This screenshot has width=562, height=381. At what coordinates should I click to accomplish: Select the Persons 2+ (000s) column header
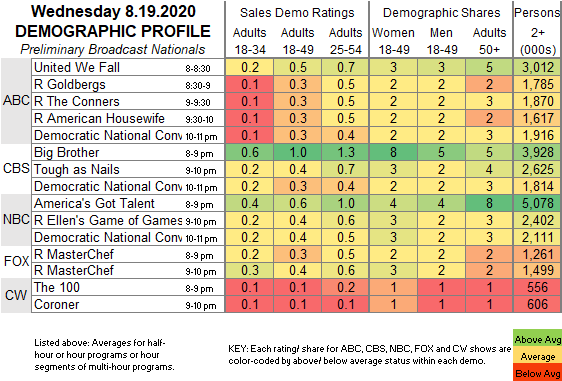click(538, 32)
